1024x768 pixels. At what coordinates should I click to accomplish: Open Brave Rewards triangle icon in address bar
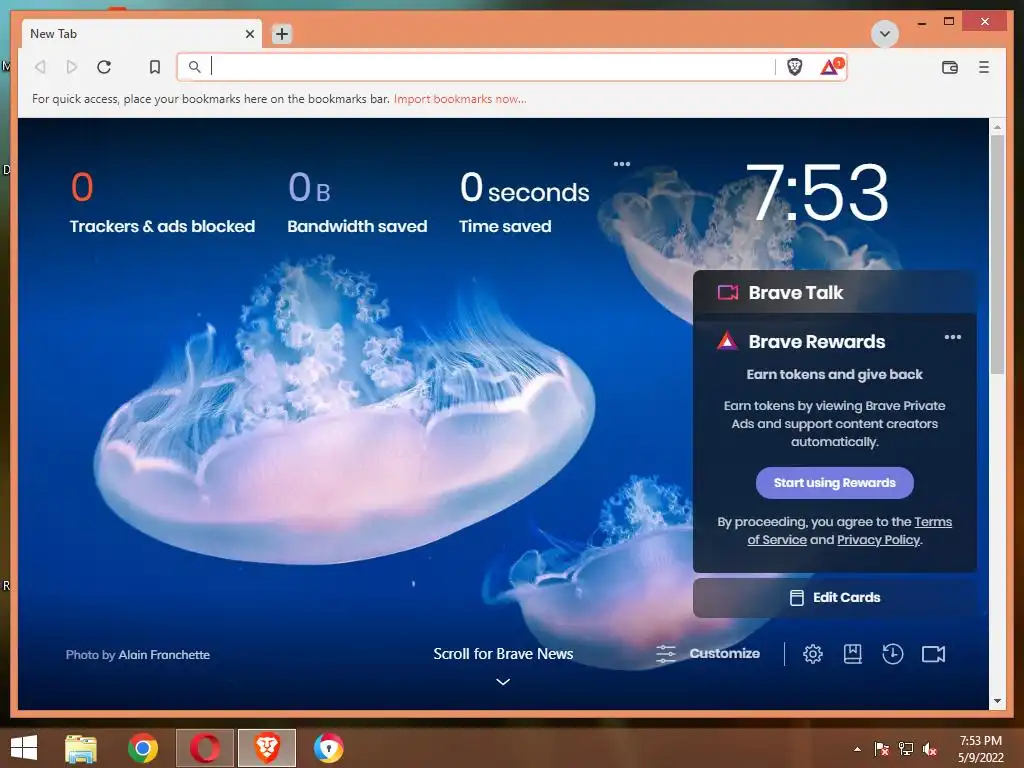(x=831, y=66)
